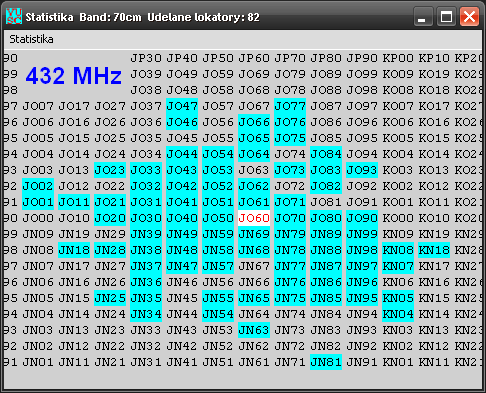Select highlighted locator JN63
Viewport: 486px width, 393px height.
[x=254, y=330]
